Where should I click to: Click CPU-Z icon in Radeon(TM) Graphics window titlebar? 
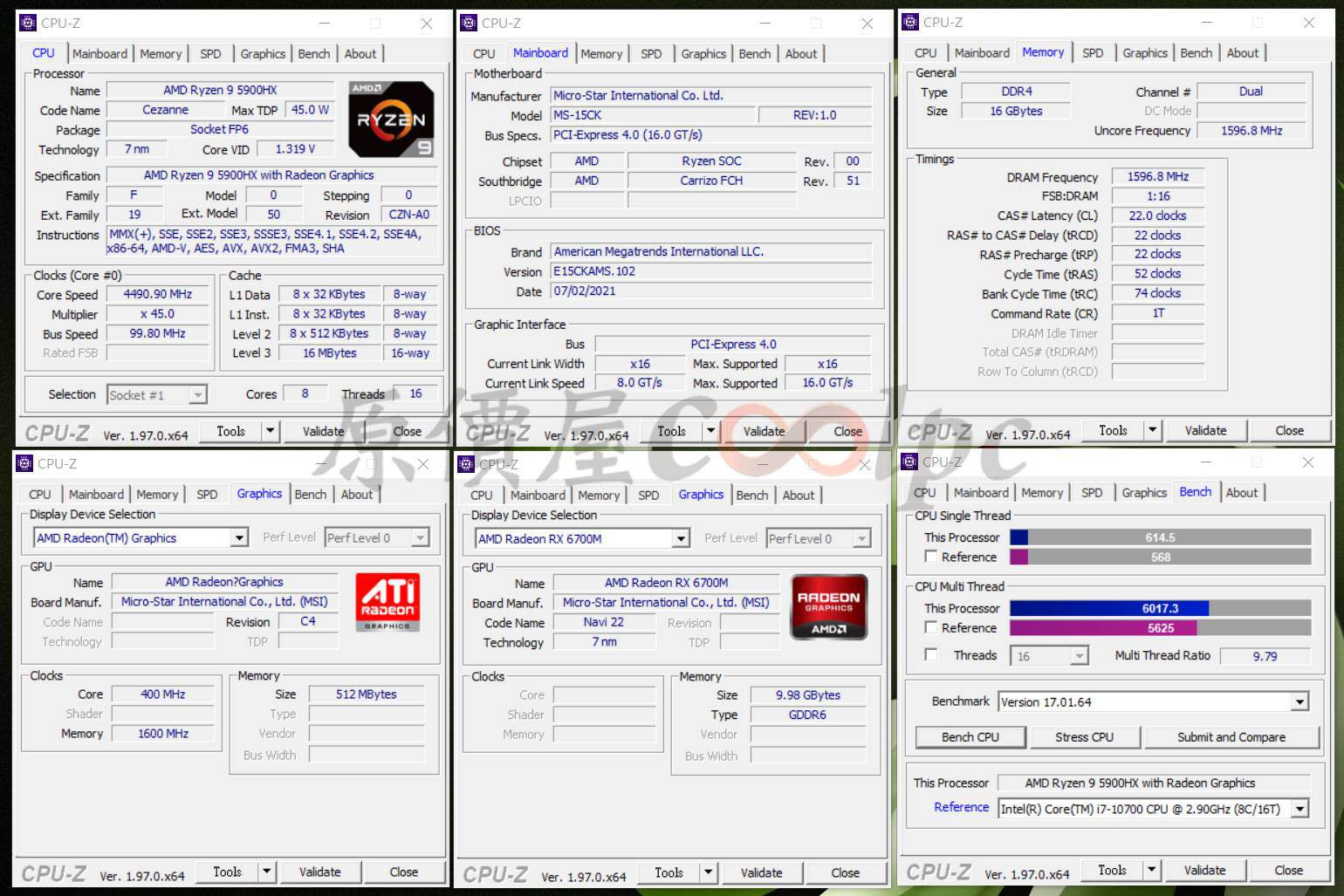pyautogui.click(x=24, y=463)
